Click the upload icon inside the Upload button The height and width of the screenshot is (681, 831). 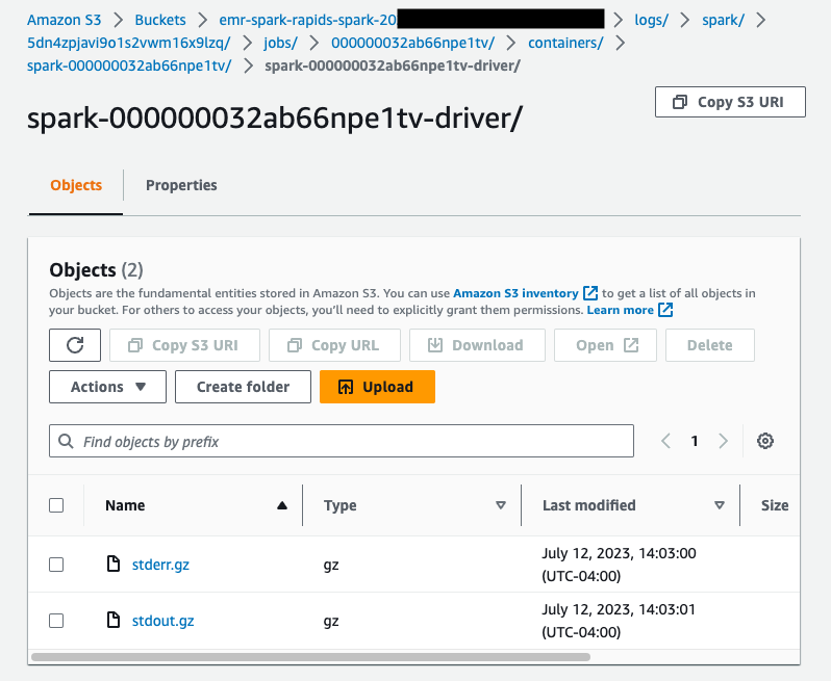345,386
